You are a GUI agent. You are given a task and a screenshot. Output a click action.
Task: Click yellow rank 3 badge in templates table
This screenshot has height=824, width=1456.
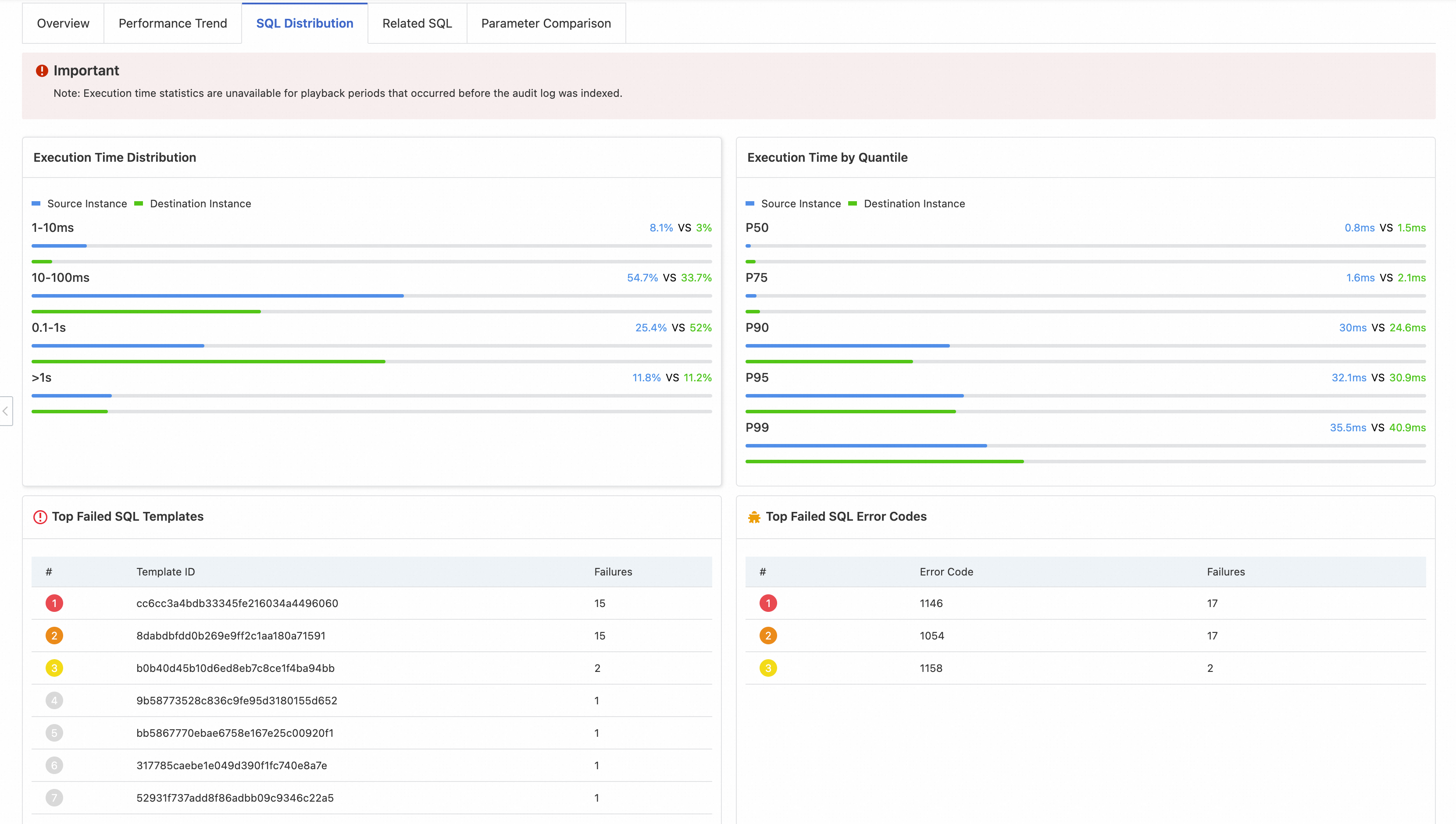54,668
